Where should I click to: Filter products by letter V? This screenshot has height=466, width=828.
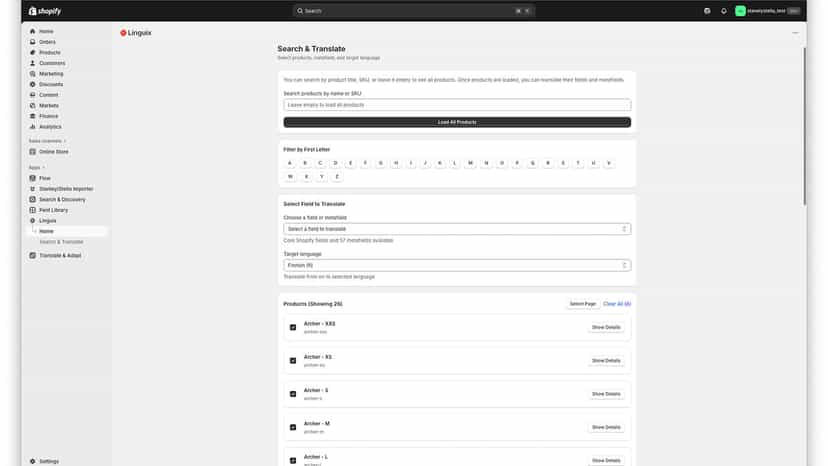pos(609,163)
